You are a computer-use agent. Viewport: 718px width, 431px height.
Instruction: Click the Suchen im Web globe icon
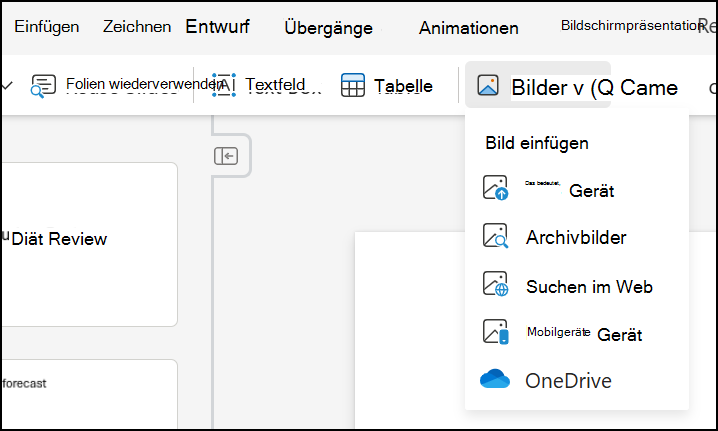click(x=495, y=284)
